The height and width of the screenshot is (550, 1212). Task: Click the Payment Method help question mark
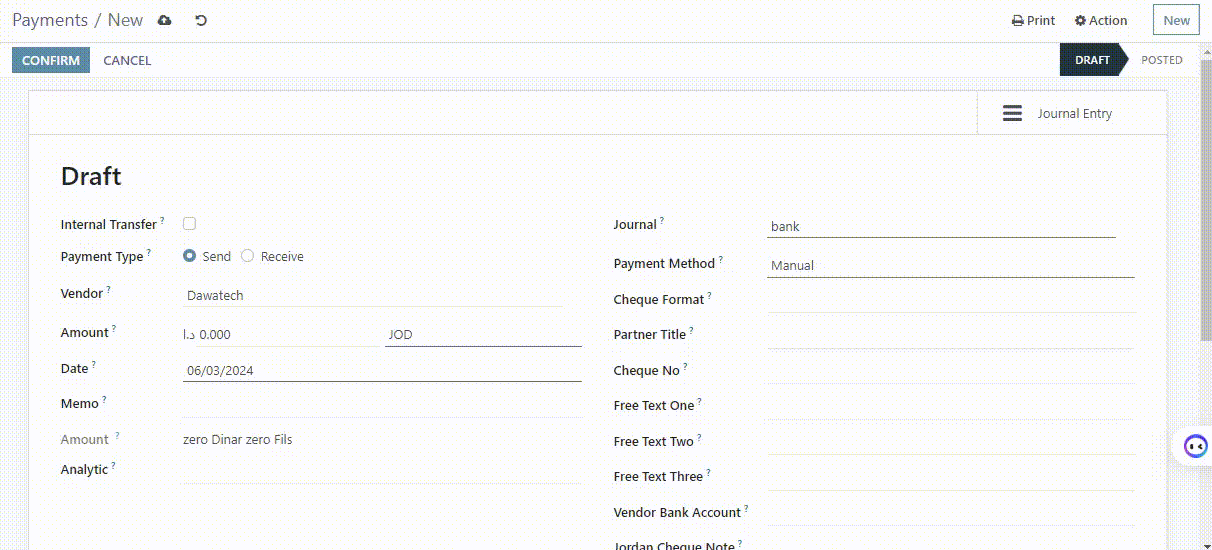point(720,258)
